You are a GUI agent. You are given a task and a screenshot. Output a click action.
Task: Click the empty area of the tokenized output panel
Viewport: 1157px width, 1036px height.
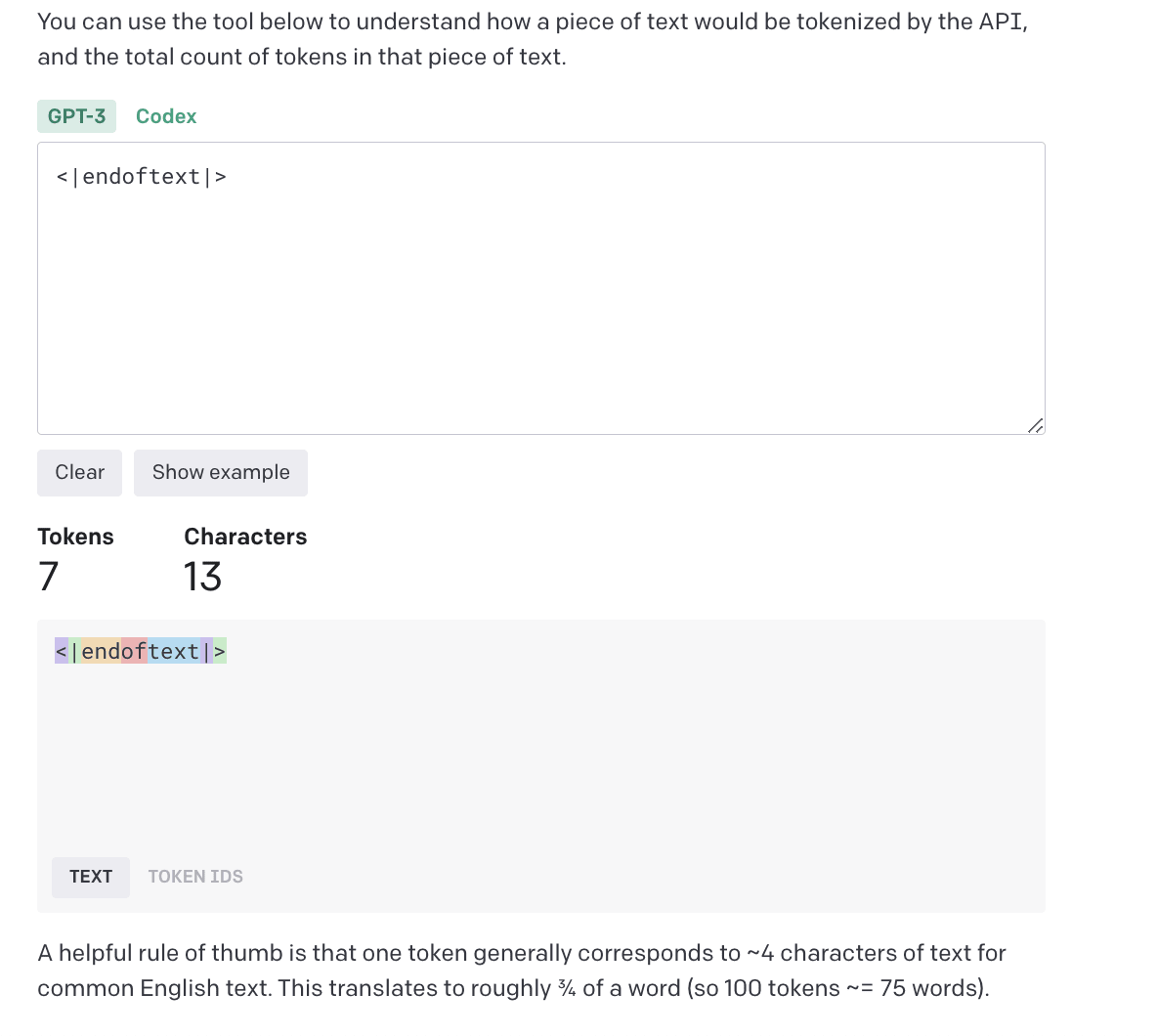[x=540, y=762]
